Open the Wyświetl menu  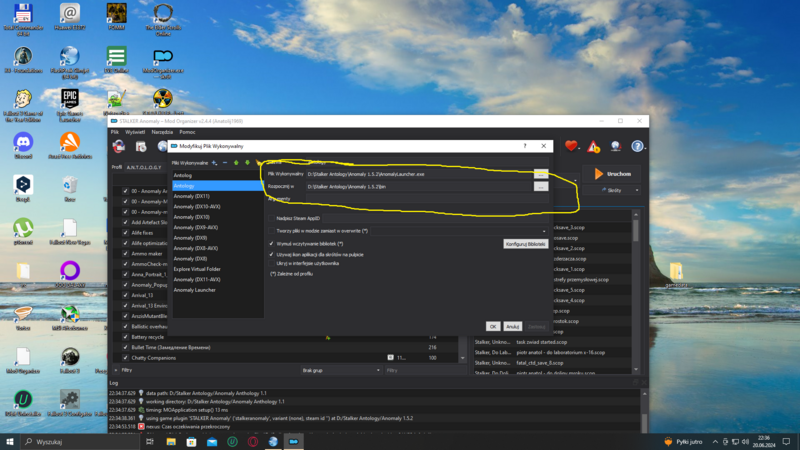coord(135,132)
